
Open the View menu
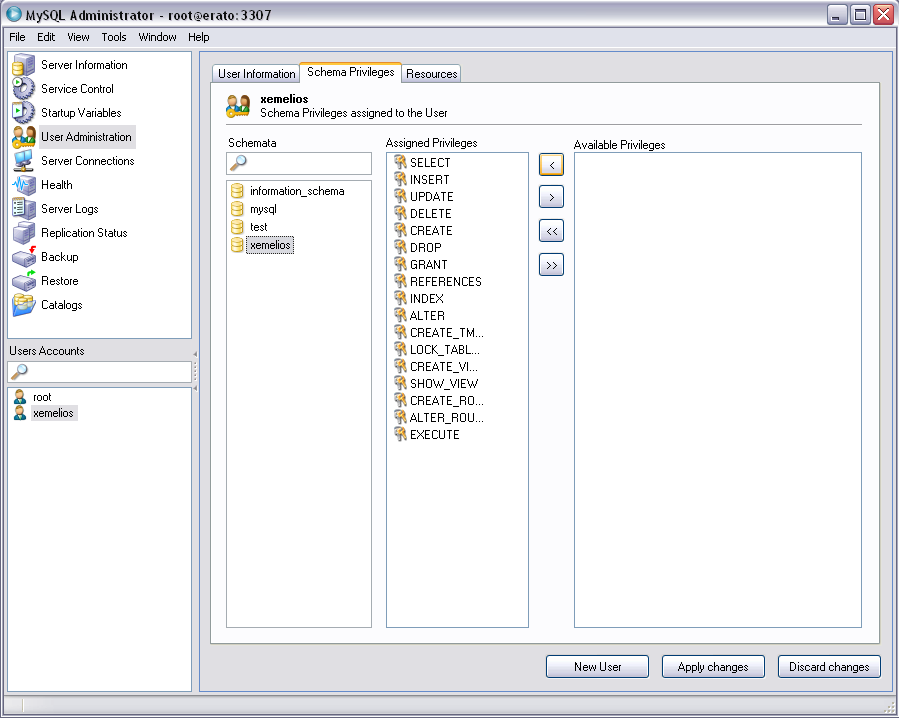pos(78,37)
